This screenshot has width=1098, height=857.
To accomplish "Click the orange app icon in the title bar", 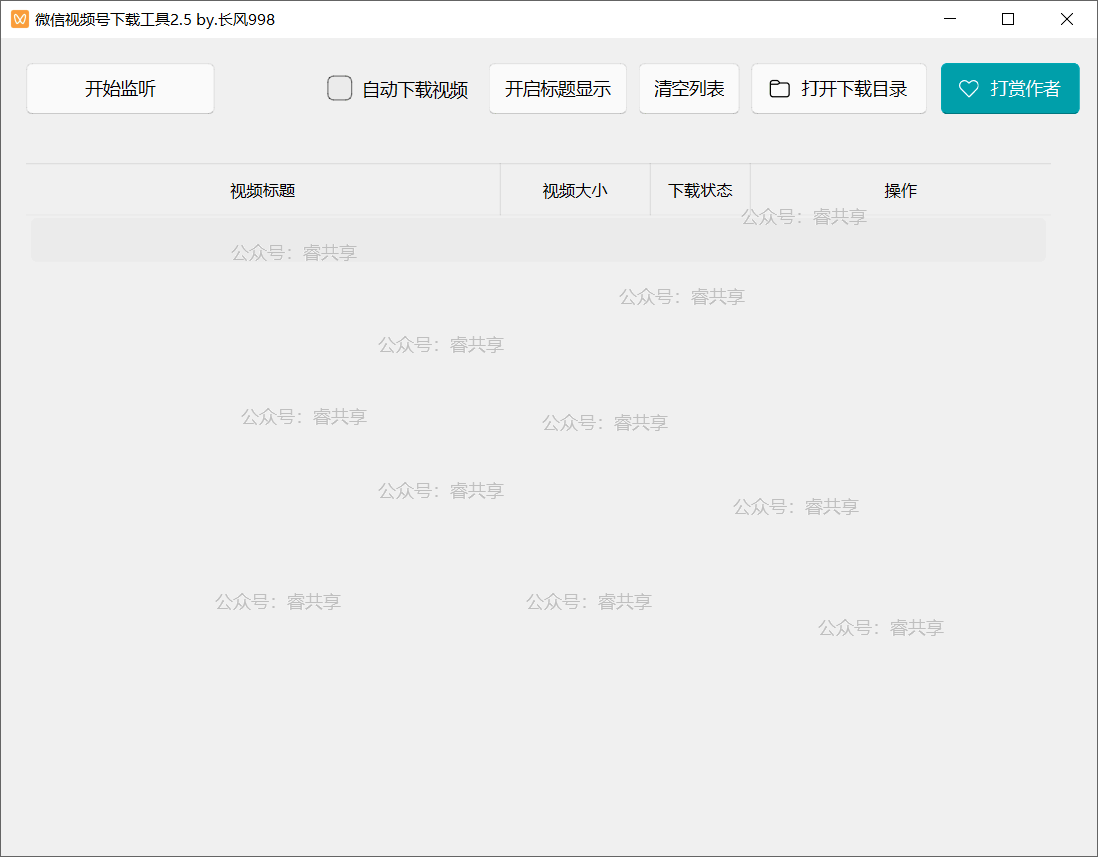I will click(19, 19).
